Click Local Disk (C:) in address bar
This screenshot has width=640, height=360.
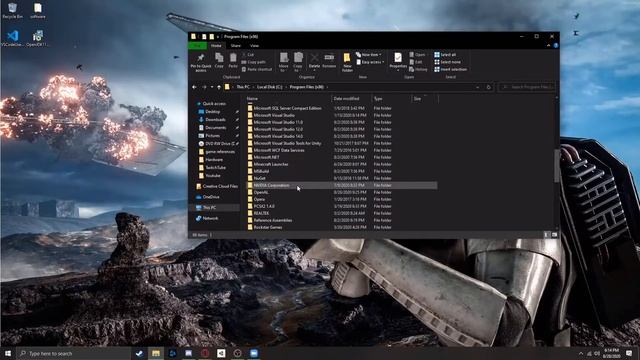(x=269, y=87)
